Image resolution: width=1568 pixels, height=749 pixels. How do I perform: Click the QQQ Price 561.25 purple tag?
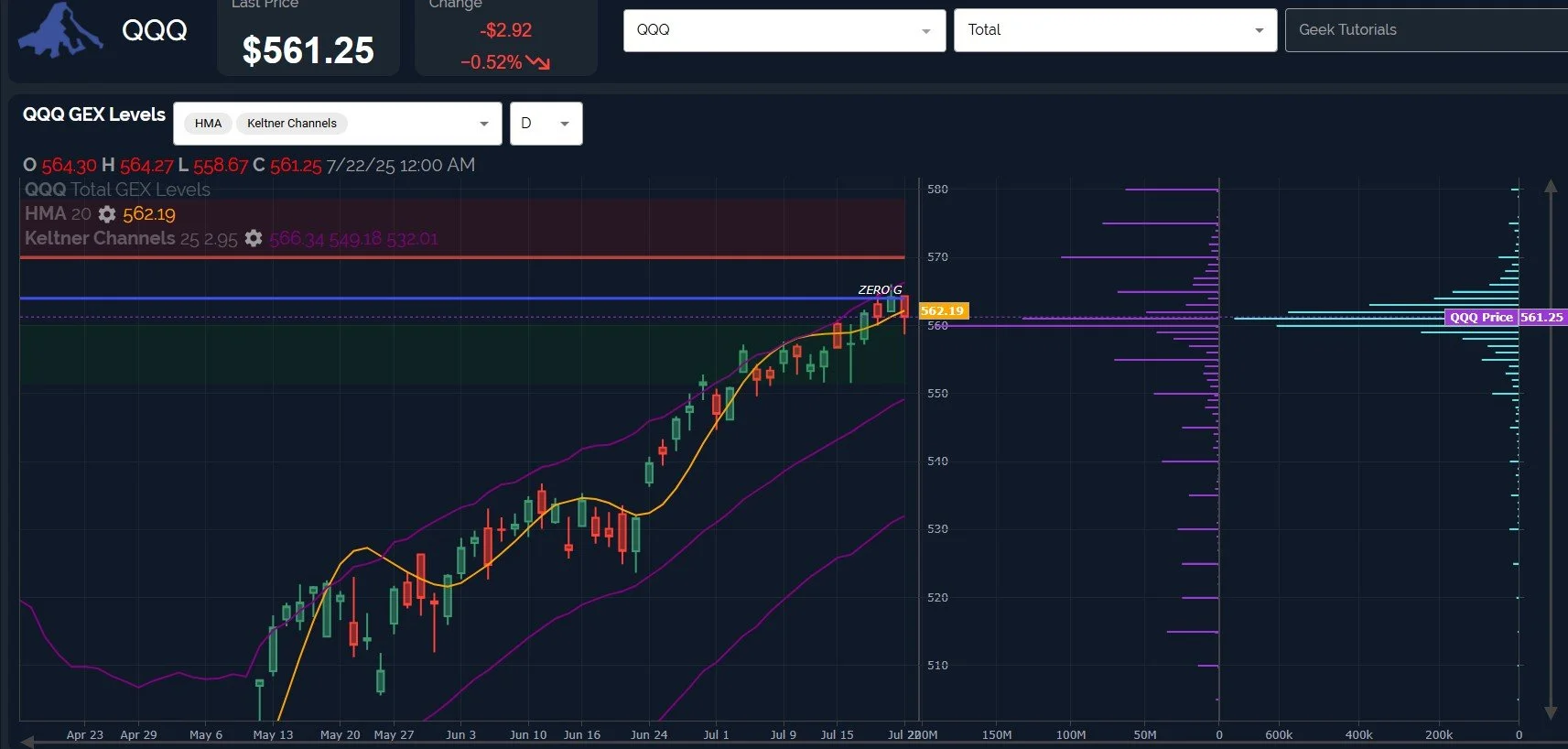(1507, 317)
